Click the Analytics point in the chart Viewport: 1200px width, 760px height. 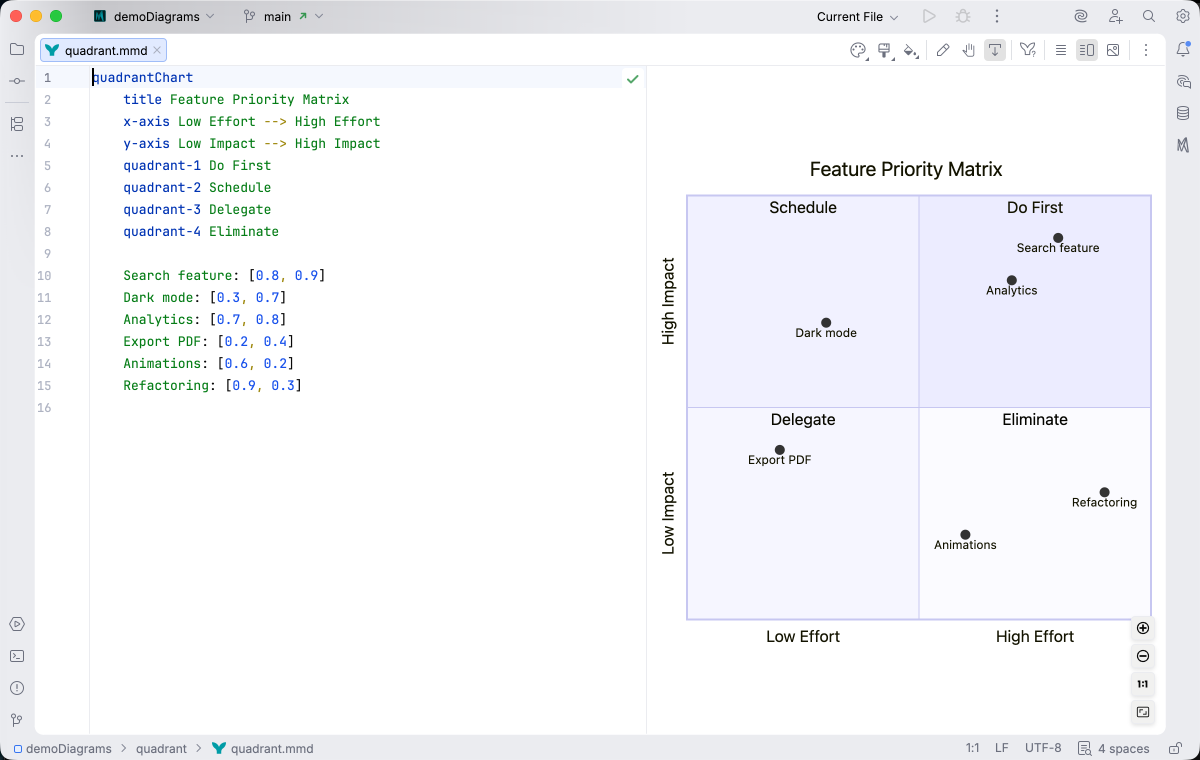(x=1012, y=281)
